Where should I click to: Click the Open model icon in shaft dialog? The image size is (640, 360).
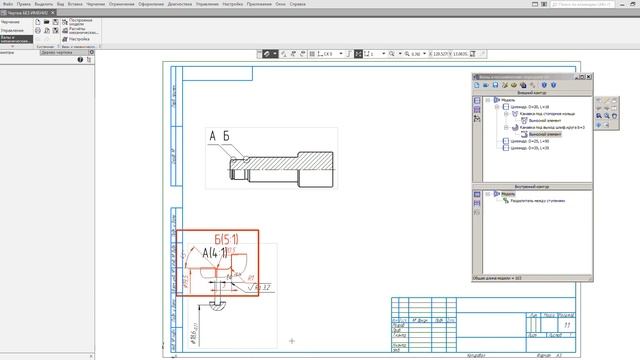coord(486,85)
